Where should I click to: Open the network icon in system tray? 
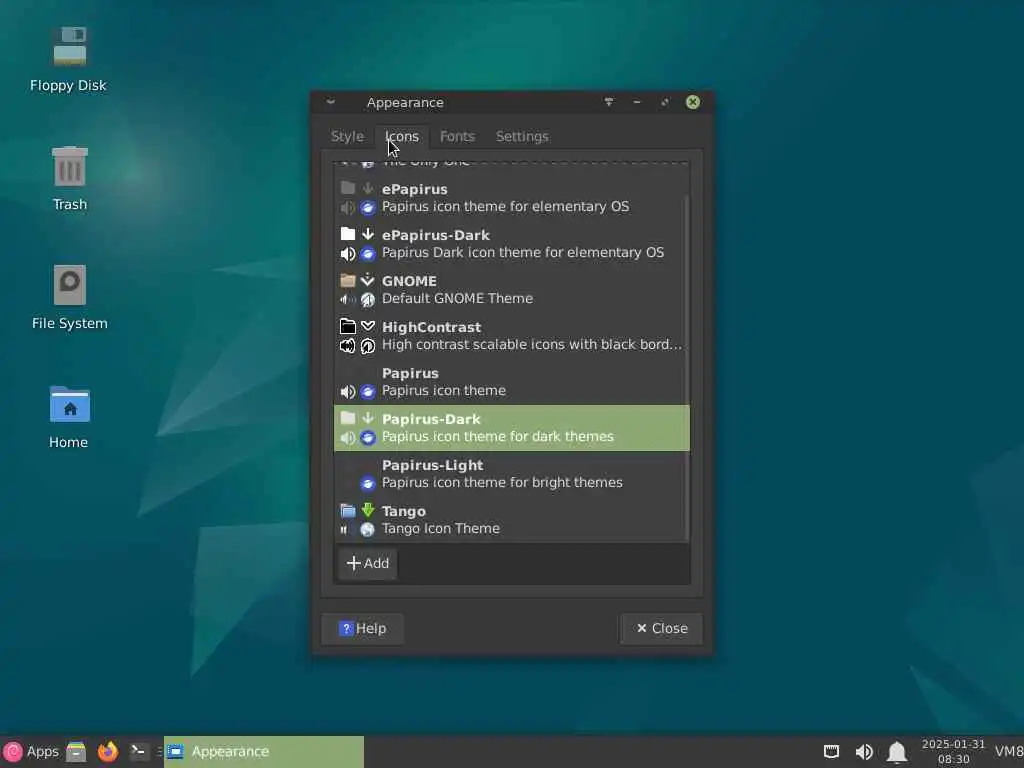tap(831, 752)
